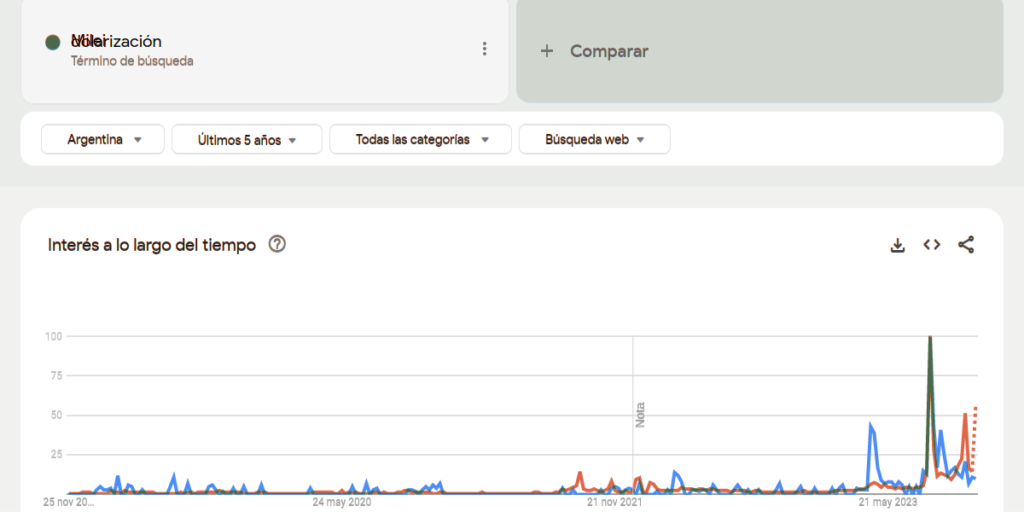Image resolution: width=1024 pixels, height=512 pixels.
Task: Click the share chart icon
Action: tap(965, 245)
